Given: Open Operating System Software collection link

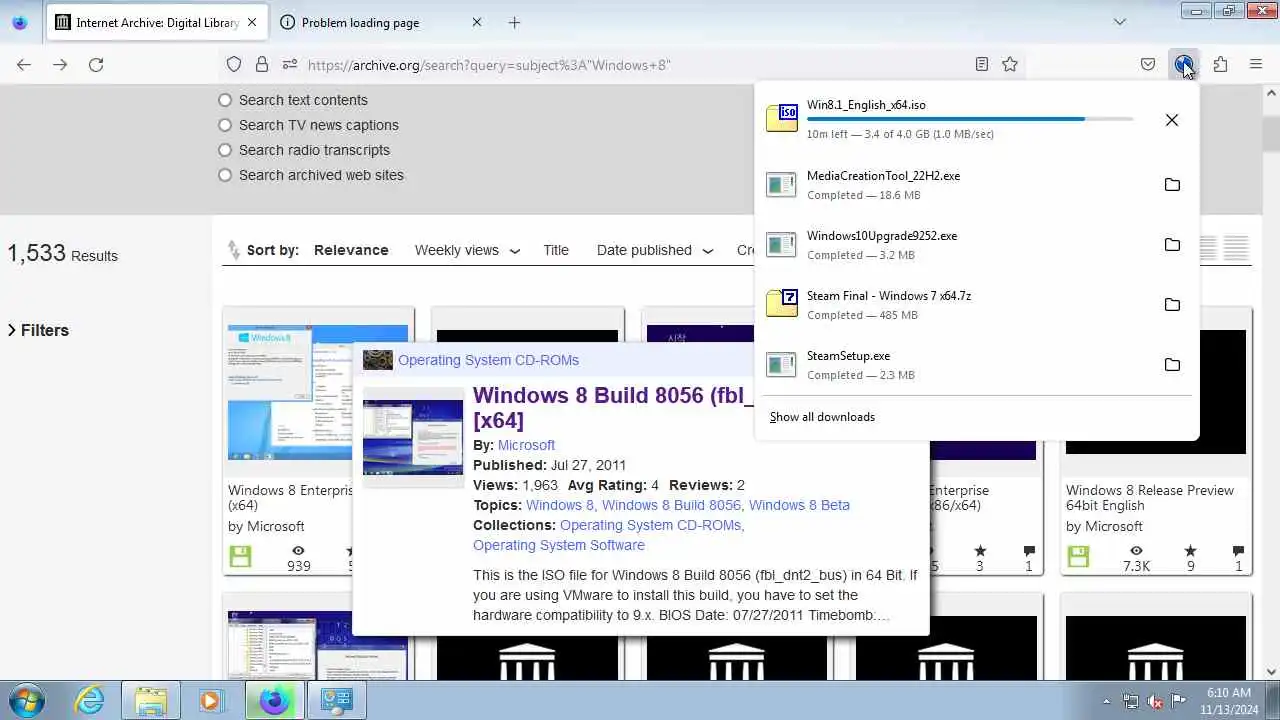Looking at the screenshot, I should pyautogui.click(x=559, y=545).
